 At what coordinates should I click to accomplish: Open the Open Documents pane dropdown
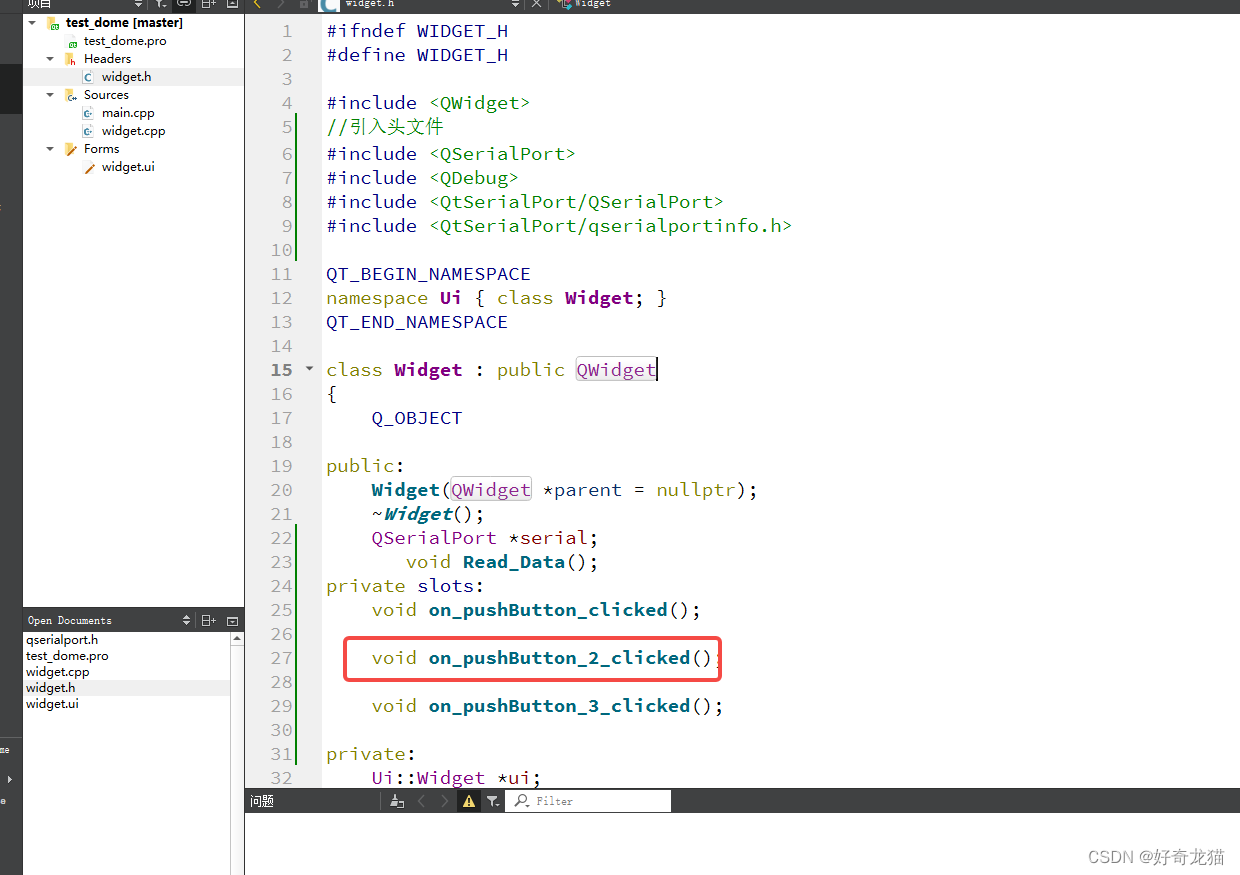click(x=186, y=620)
